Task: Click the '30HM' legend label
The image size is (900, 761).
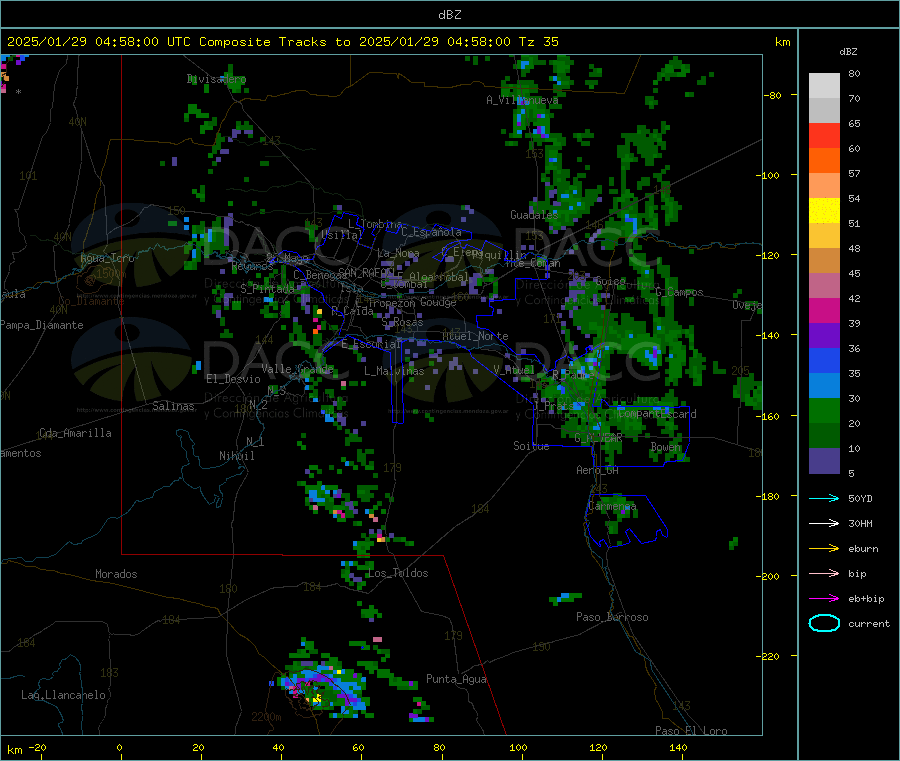Action: point(860,523)
